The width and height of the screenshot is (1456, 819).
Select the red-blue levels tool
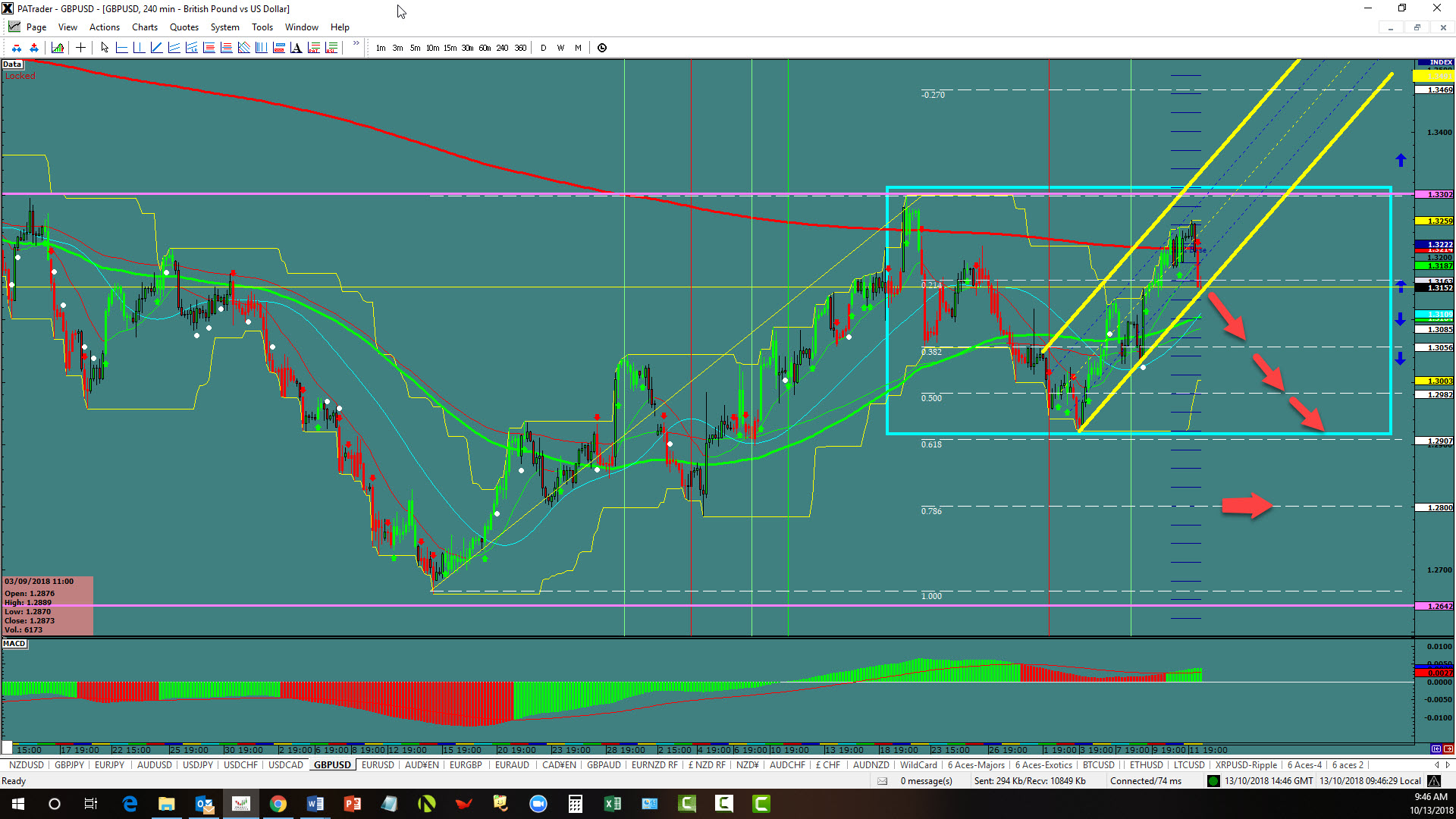pyautogui.click(x=278, y=48)
